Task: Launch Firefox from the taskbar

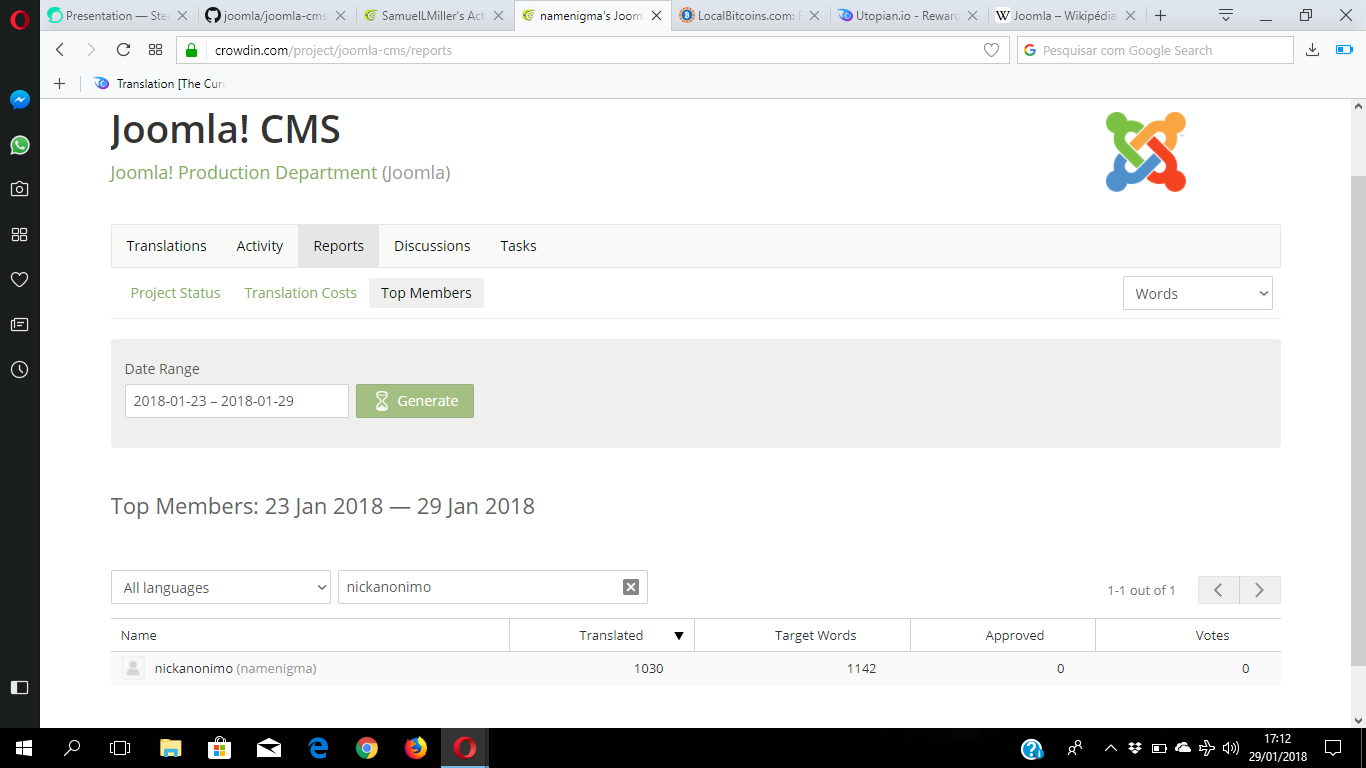Action: [x=416, y=748]
